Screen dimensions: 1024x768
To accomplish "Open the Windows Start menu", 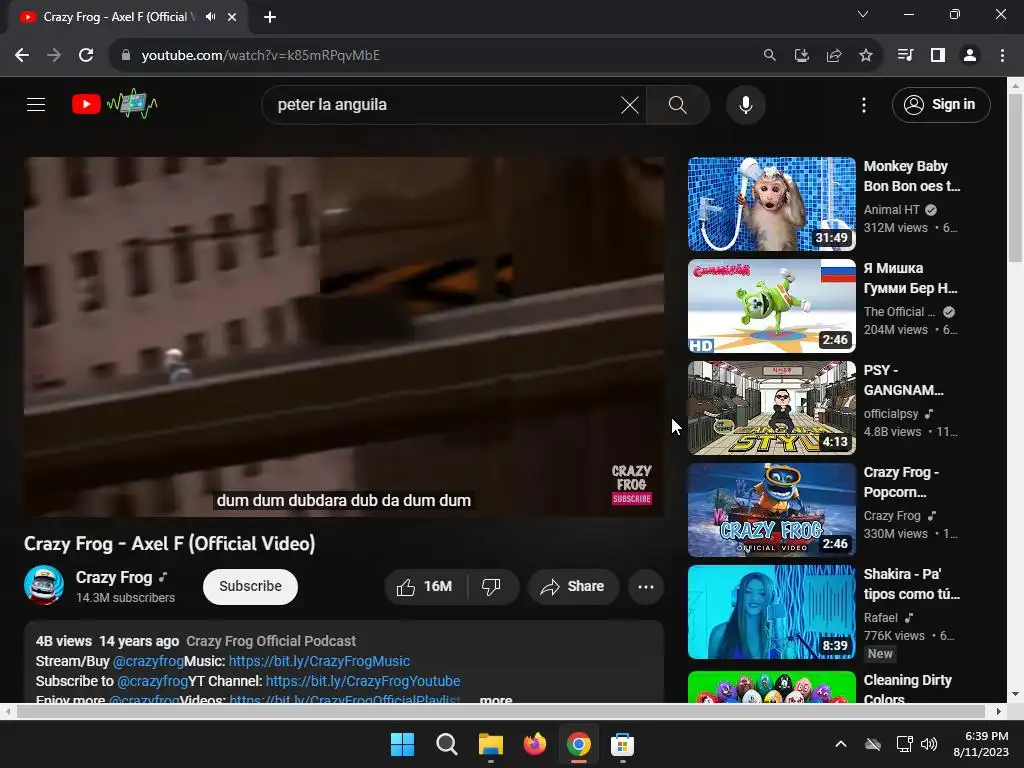I will point(402,744).
